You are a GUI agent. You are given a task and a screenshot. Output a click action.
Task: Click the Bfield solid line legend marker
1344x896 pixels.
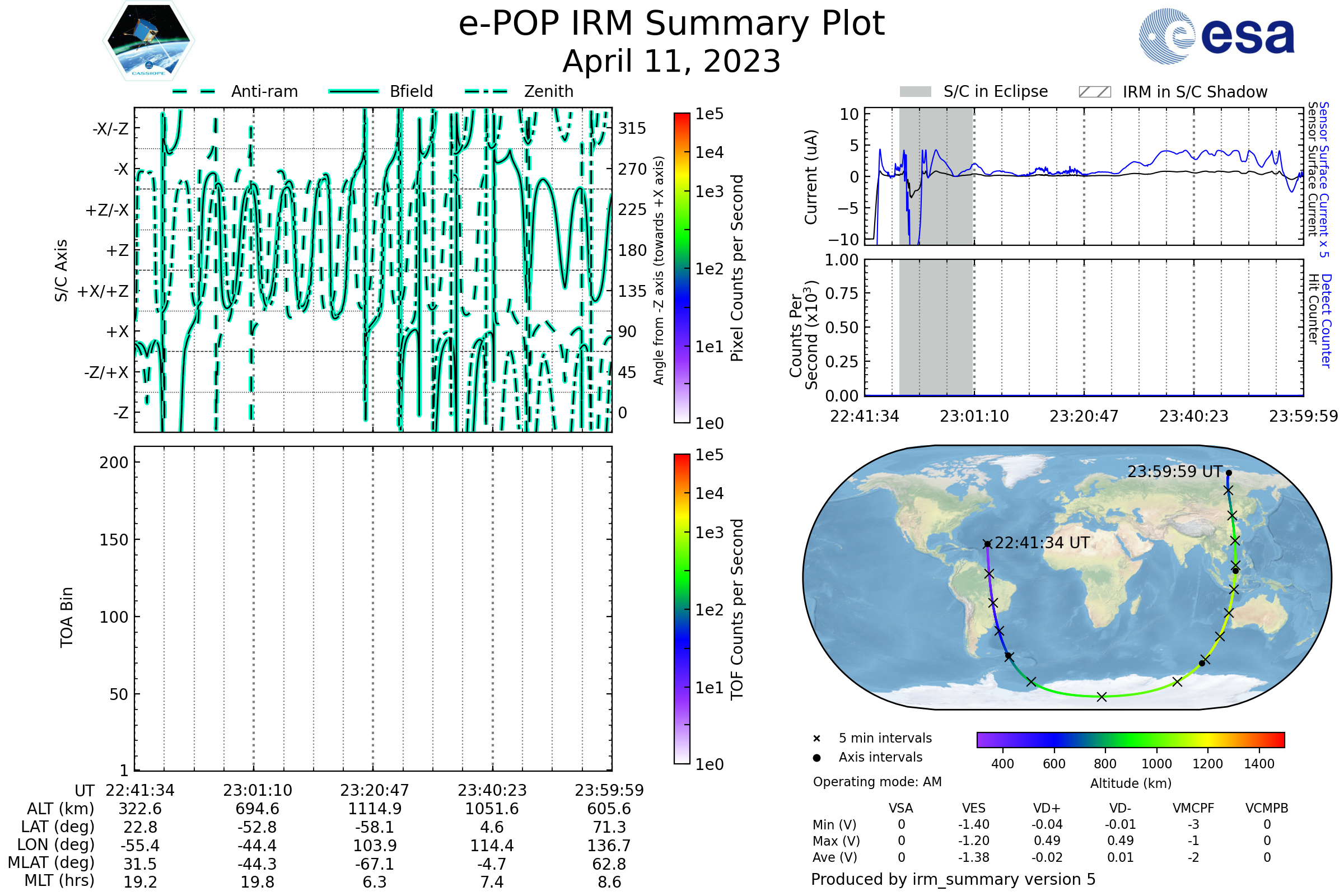(x=353, y=91)
